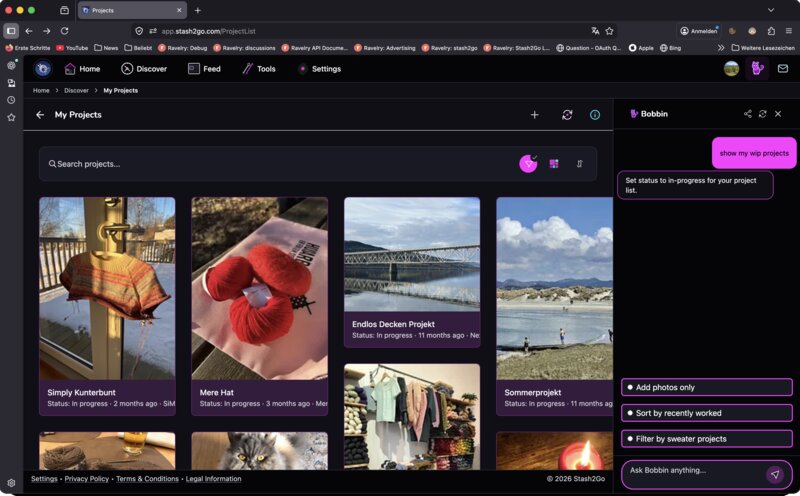Choose Sort by recently worked suggestion

point(706,413)
